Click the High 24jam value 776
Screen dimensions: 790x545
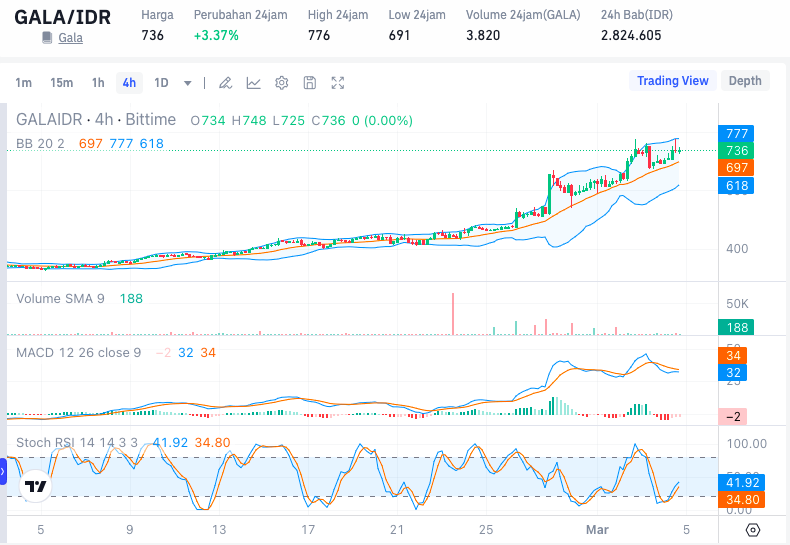pos(319,35)
